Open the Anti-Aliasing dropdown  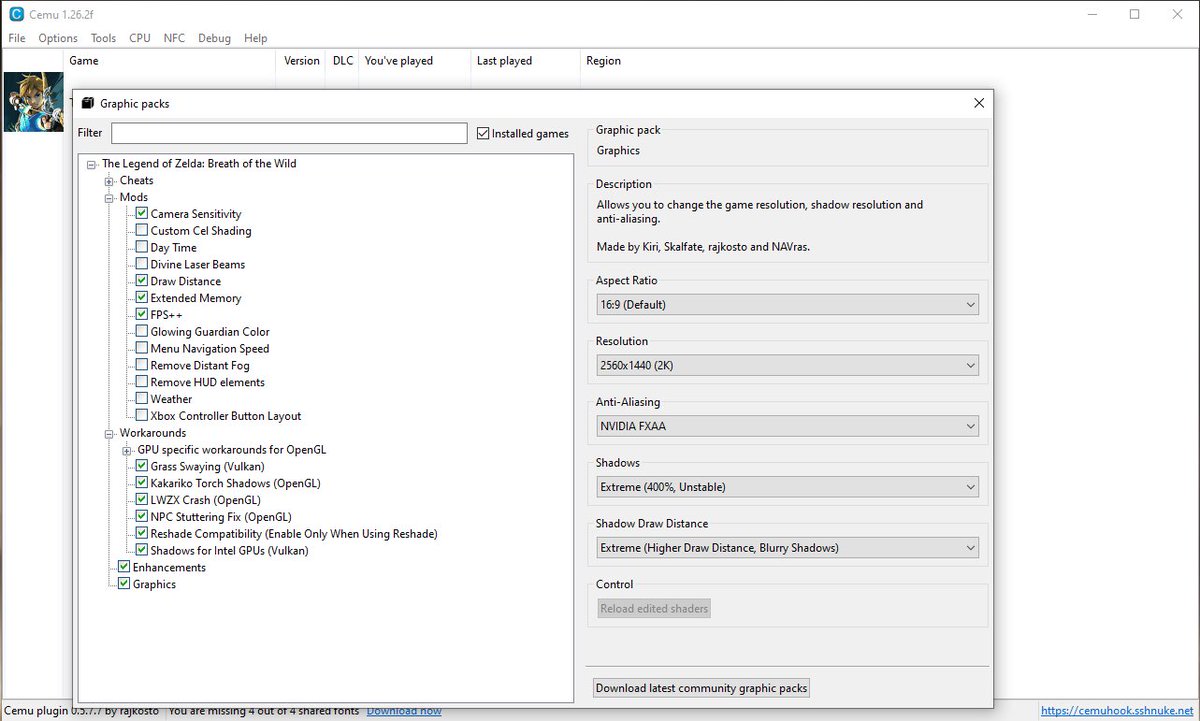[787, 426]
